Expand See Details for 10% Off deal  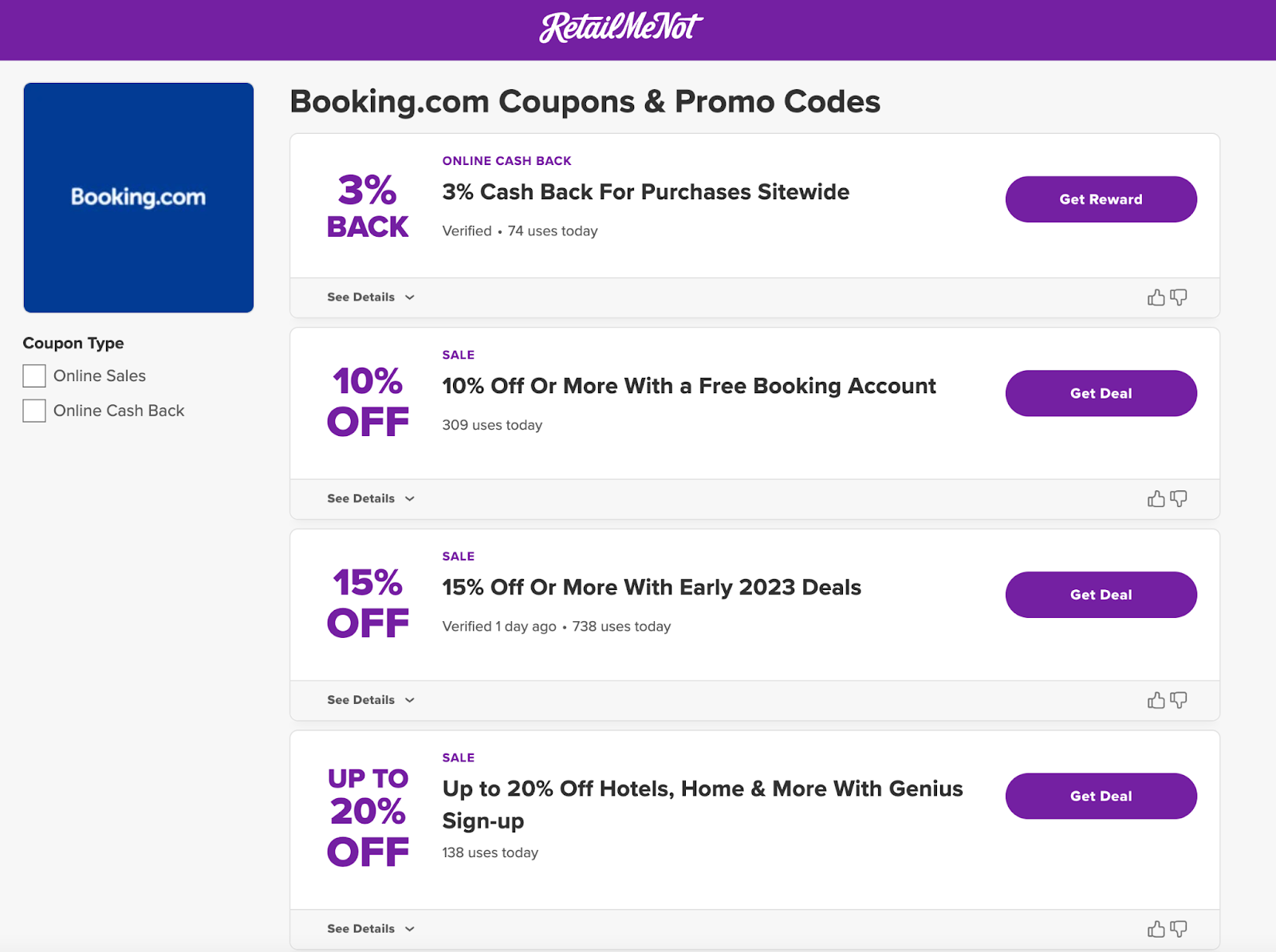point(371,499)
